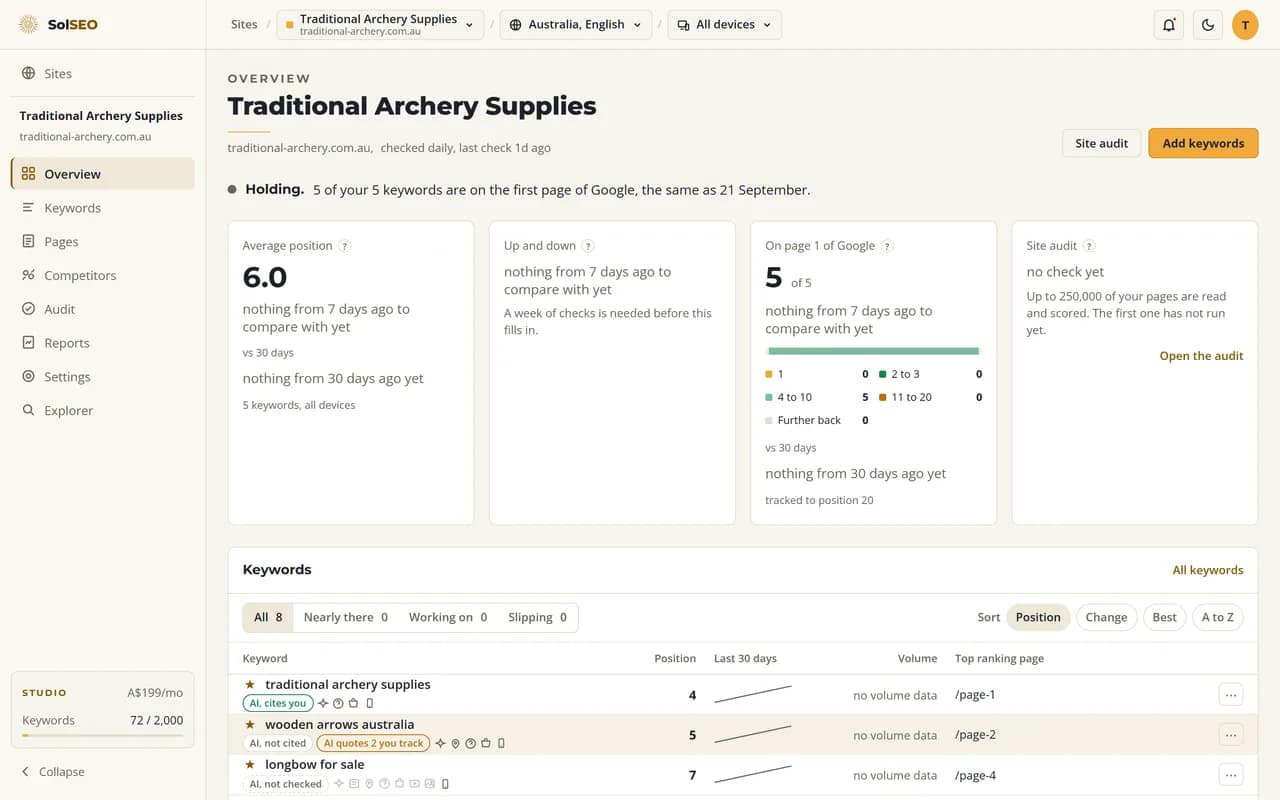Collapse the sidebar
The height and width of the screenshot is (800, 1280).
pos(53,772)
